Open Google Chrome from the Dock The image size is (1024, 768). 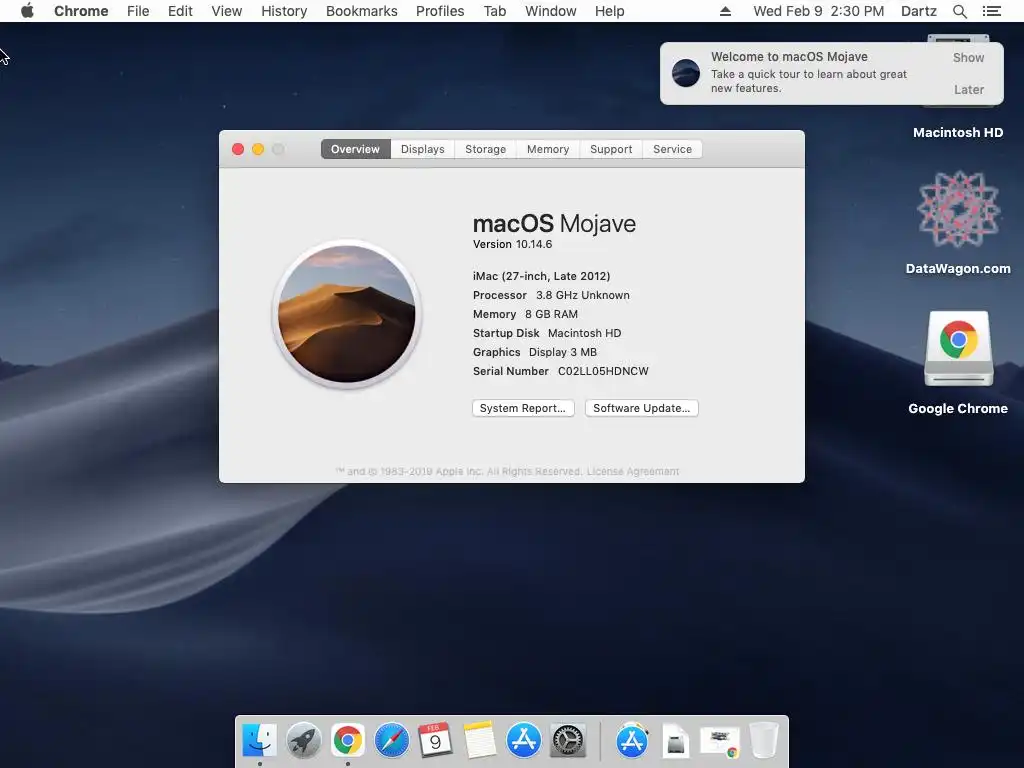[x=347, y=741]
